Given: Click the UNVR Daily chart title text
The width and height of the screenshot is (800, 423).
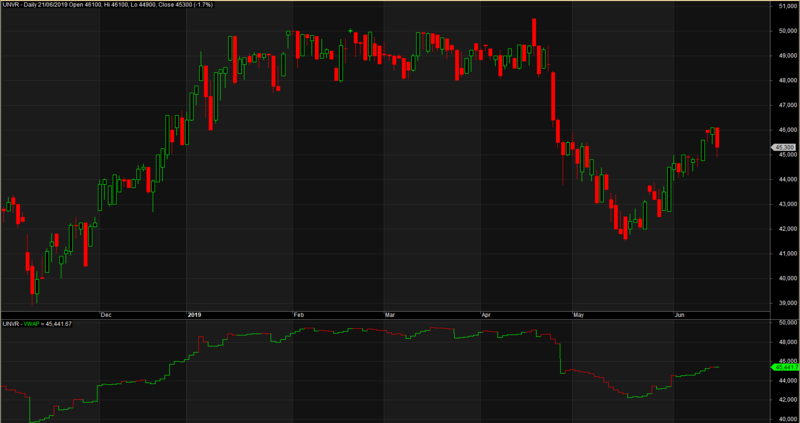Looking at the screenshot, I should [108, 5].
